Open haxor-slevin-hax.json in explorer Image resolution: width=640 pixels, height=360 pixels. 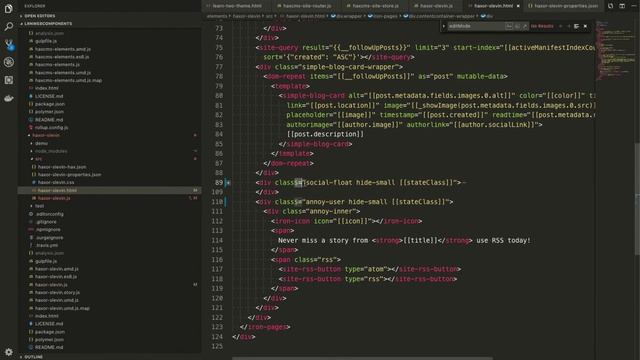[62, 167]
